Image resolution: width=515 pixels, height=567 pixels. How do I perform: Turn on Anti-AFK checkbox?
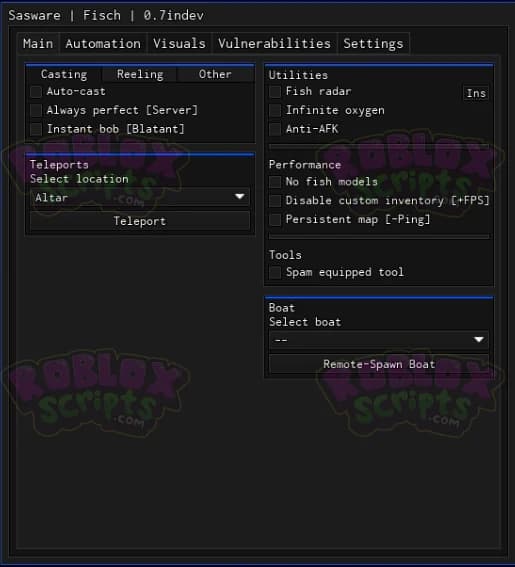(275, 129)
